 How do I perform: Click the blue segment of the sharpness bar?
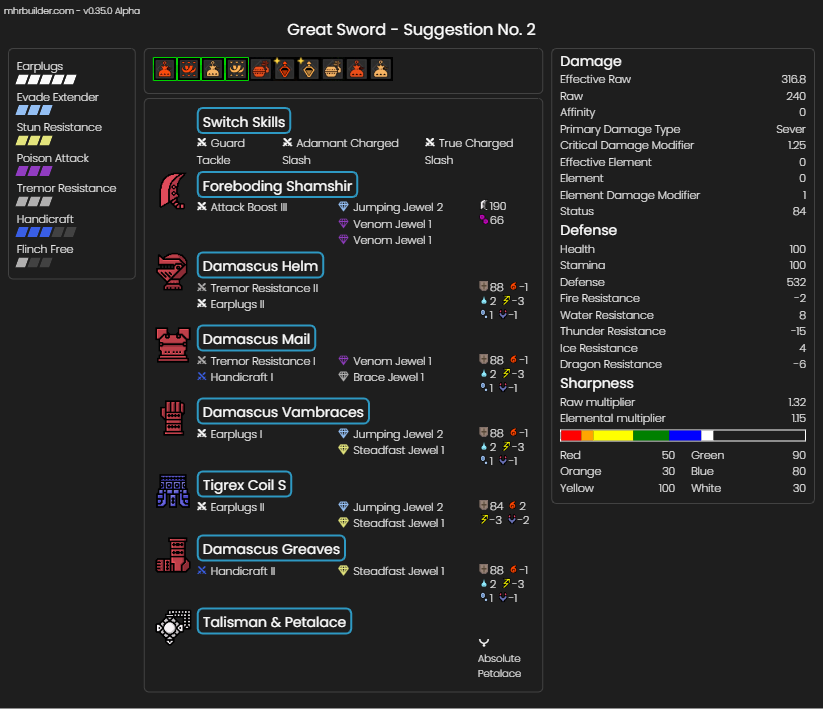point(685,435)
